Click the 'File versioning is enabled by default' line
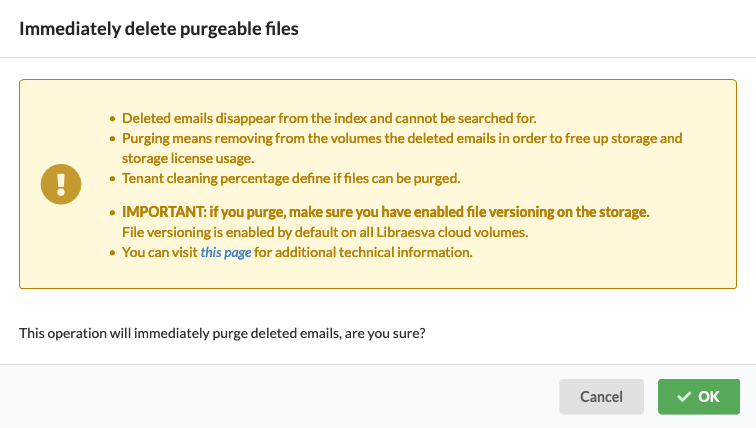The width and height of the screenshot is (756, 428). [x=325, y=232]
